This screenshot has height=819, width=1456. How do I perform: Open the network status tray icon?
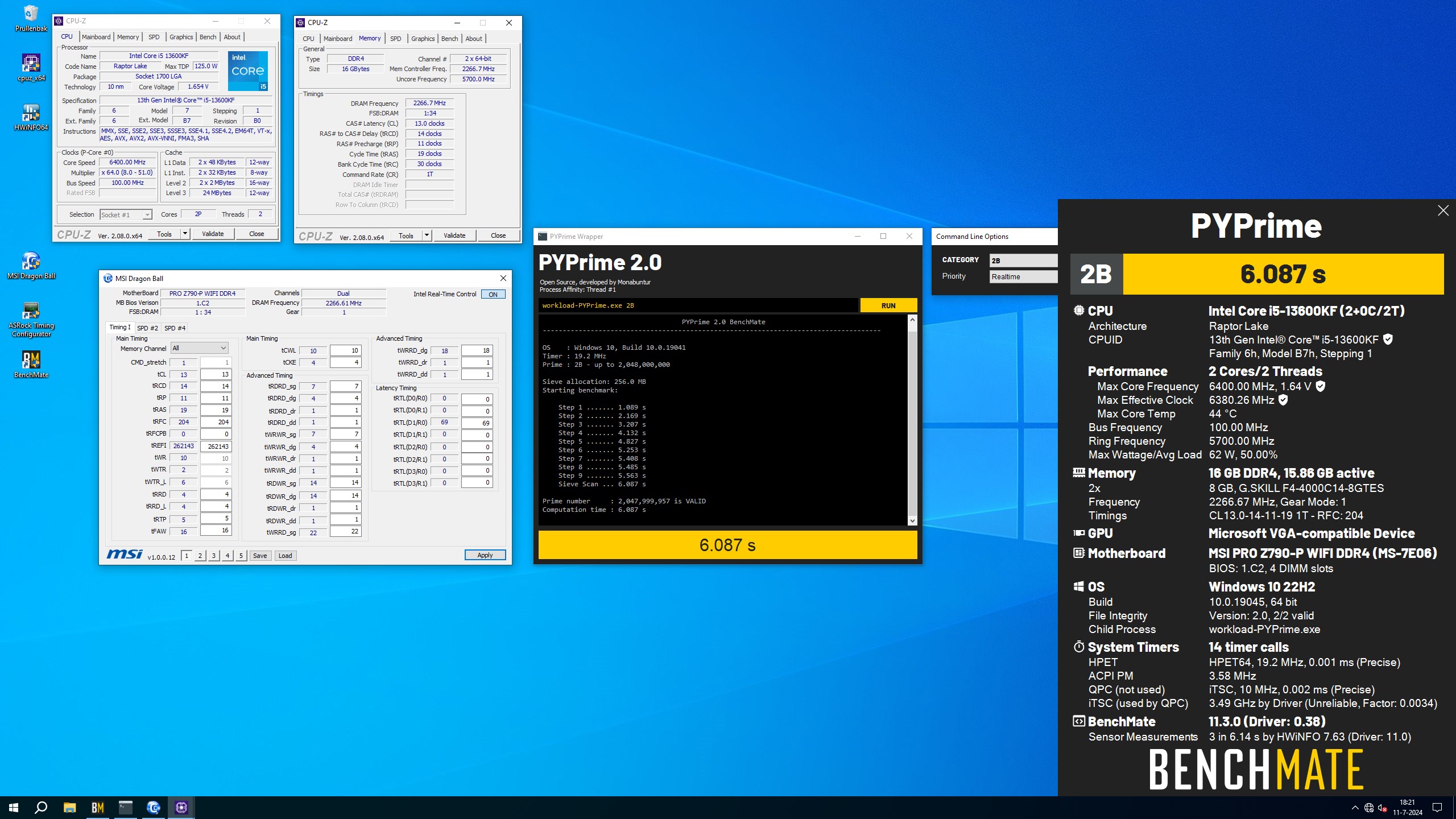(1369, 808)
